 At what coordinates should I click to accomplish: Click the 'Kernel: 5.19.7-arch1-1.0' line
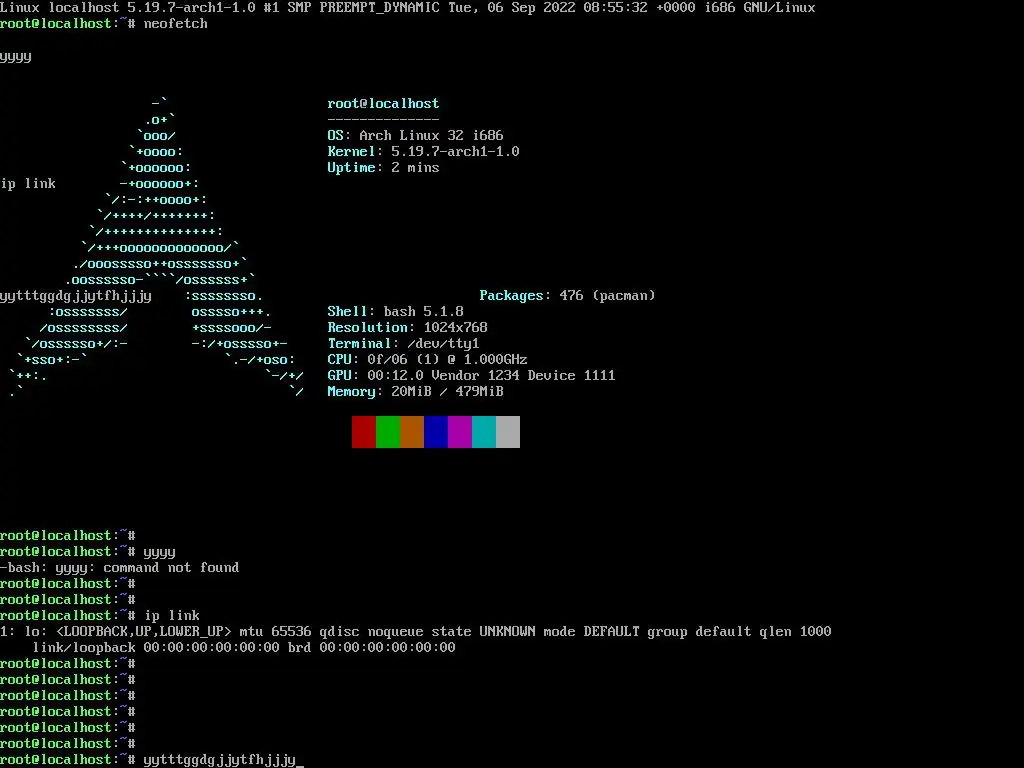pos(423,152)
